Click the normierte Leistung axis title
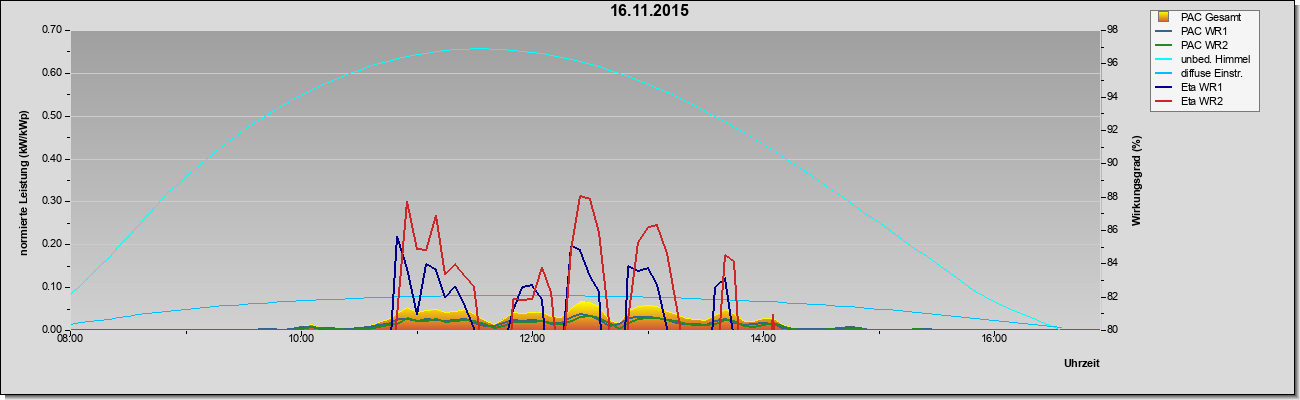 tap(23, 180)
